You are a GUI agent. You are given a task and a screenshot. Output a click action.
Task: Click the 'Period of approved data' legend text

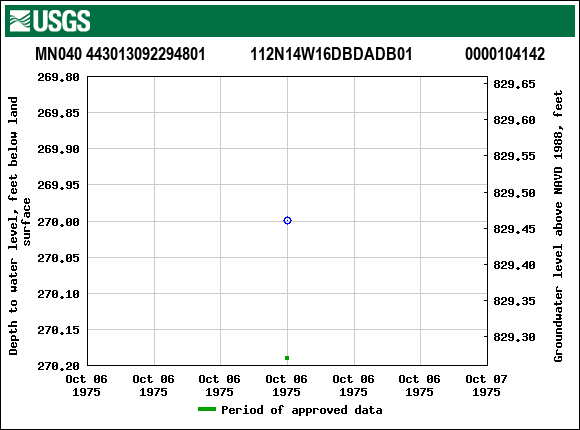pyautogui.click(x=301, y=410)
